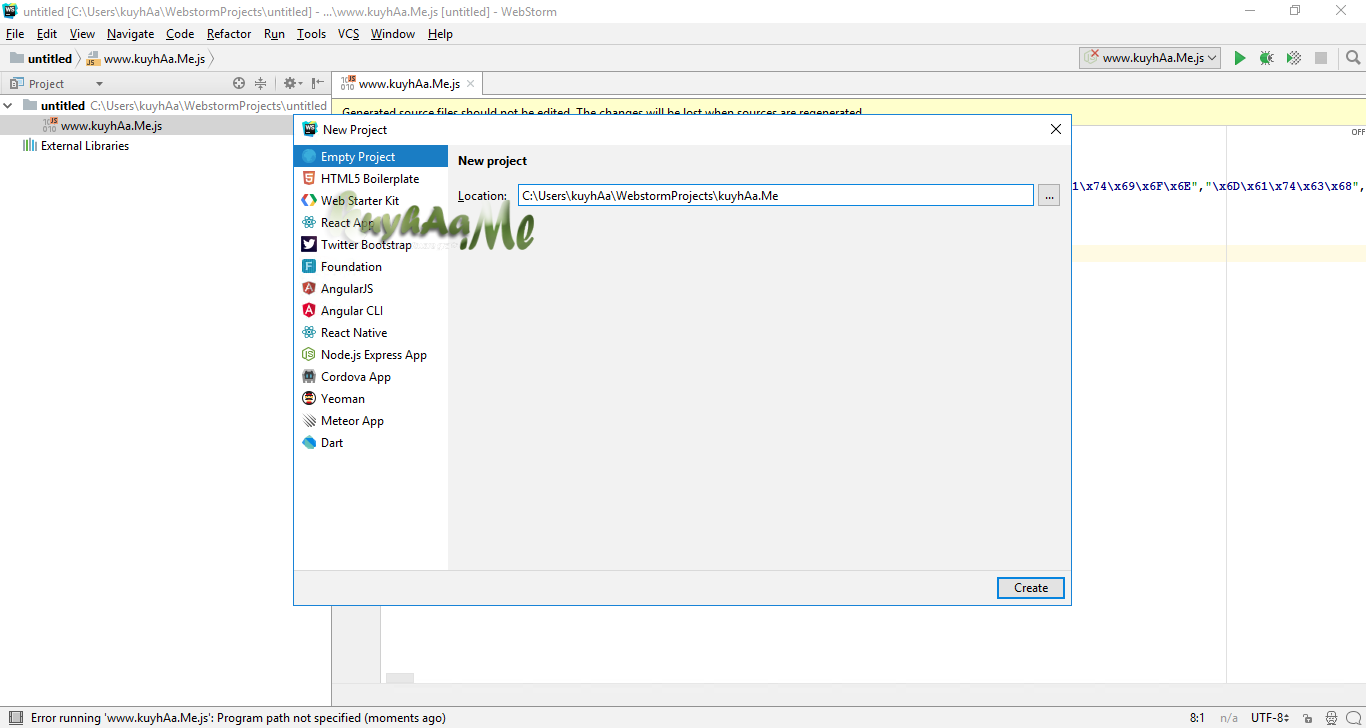Open the Help menu
The height and width of the screenshot is (728, 1366).
(440, 34)
